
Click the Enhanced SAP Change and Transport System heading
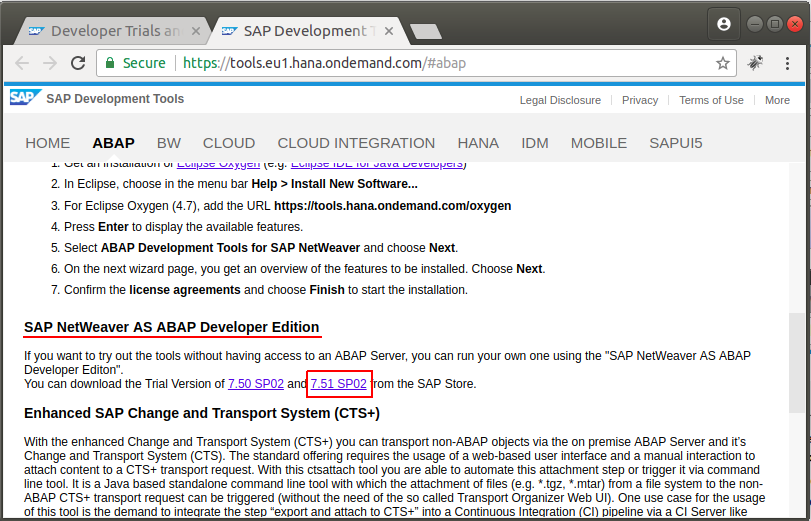(202, 413)
